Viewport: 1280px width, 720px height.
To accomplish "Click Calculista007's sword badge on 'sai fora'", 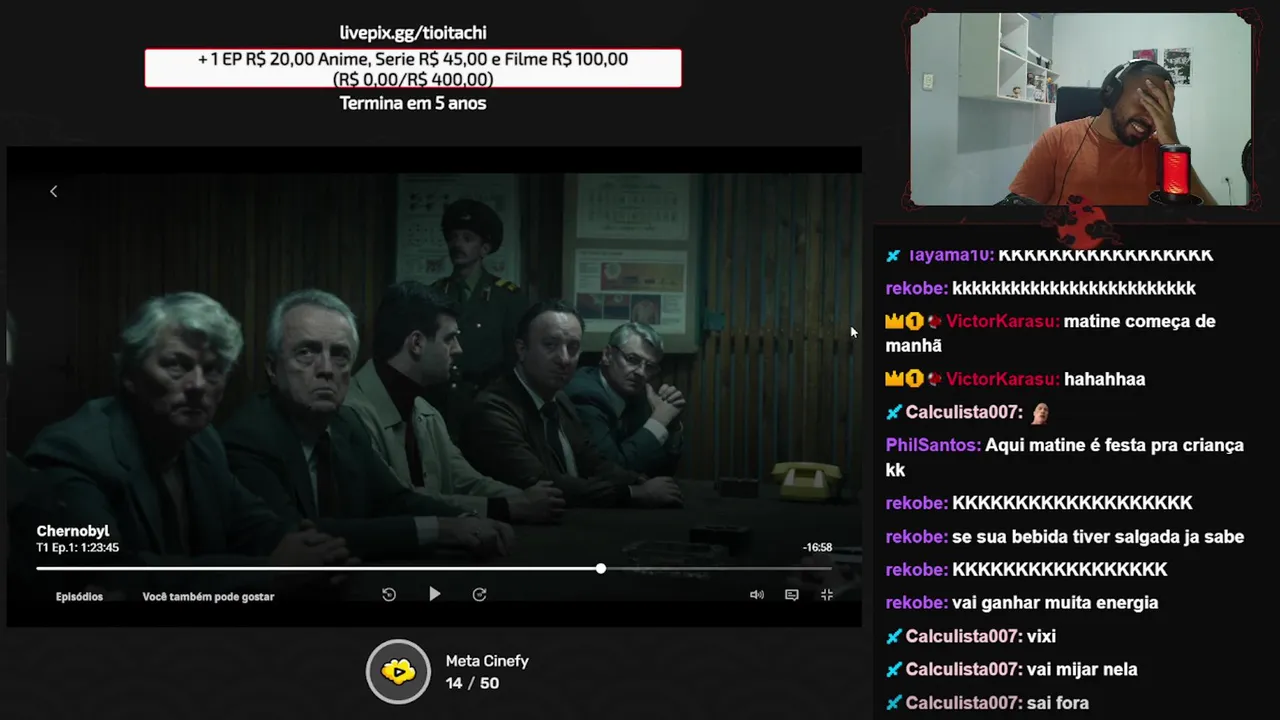I will (894, 703).
